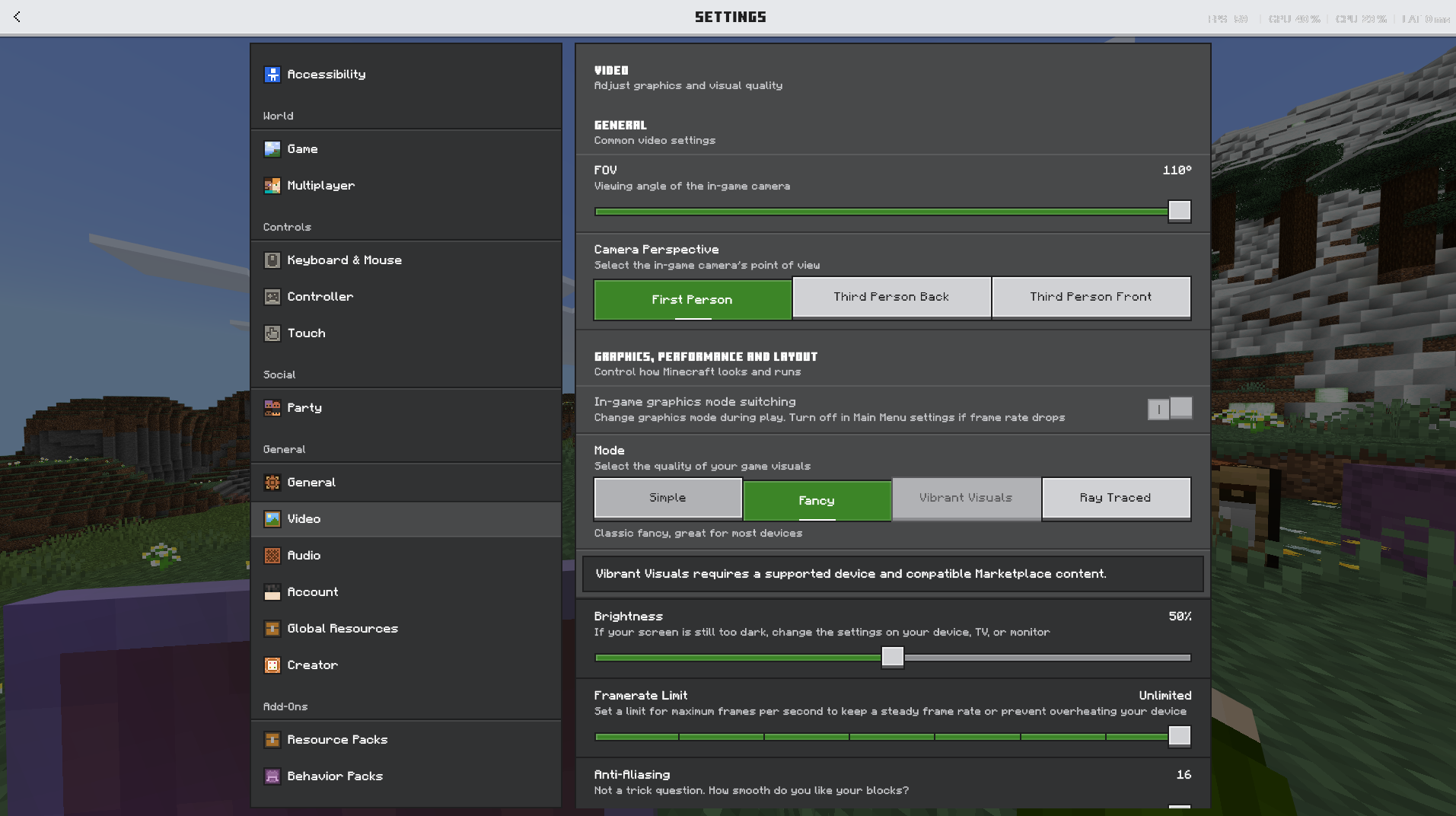Select Third Person Front perspective
The width and height of the screenshot is (1456, 816).
(1091, 297)
